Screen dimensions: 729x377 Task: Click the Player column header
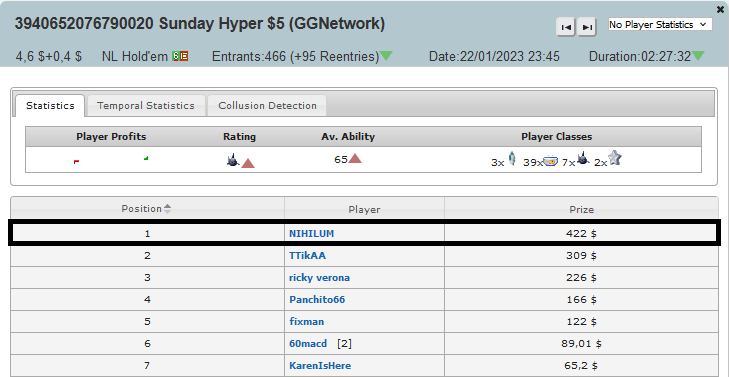[x=364, y=210]
